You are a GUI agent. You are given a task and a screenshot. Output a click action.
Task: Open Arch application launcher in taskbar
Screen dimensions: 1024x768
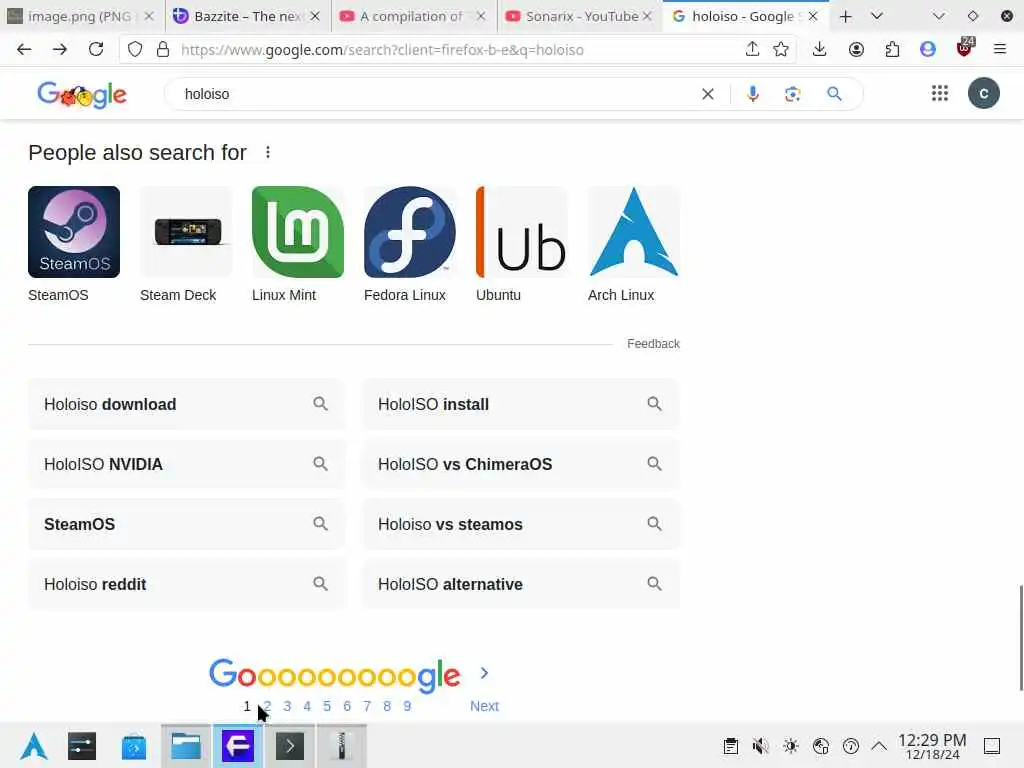[x=34, y=746]
